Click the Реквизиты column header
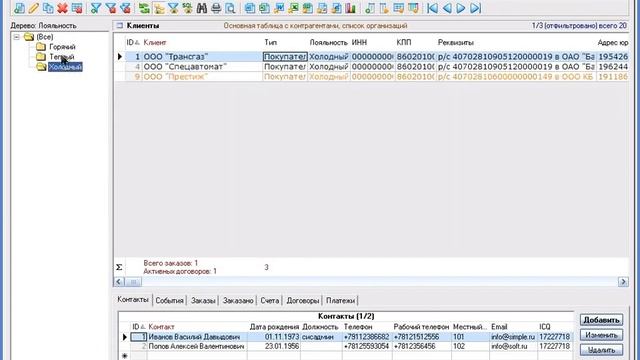The height and width of the screenshot is (360, 640). (x=456, y=42)
